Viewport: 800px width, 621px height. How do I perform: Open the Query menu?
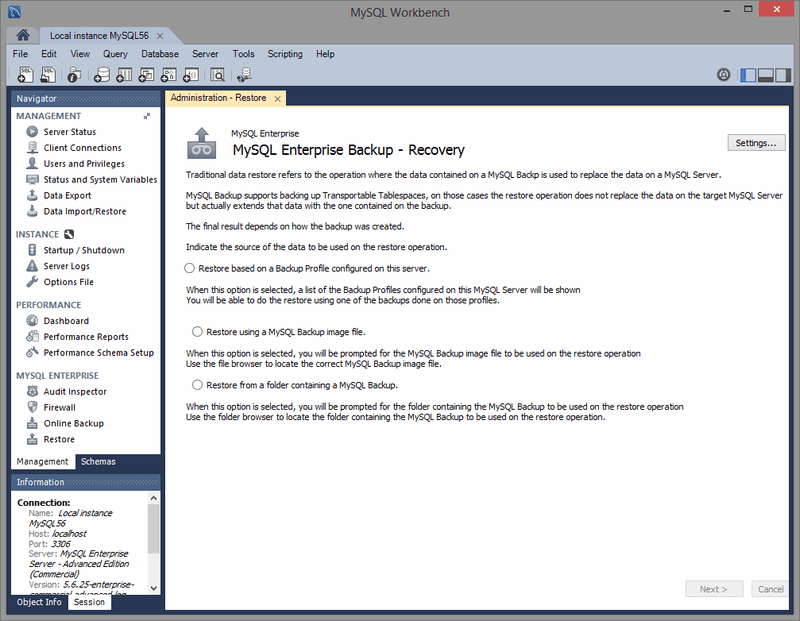[115, 54]
